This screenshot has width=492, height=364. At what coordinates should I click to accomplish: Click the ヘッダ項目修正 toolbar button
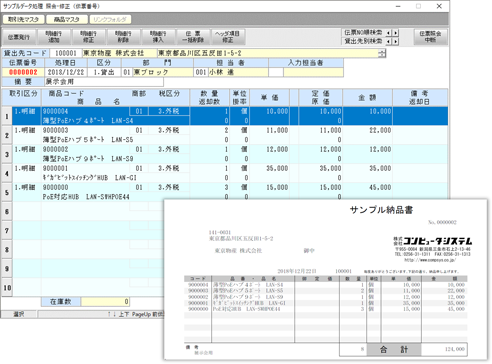(x=228, y=37)
